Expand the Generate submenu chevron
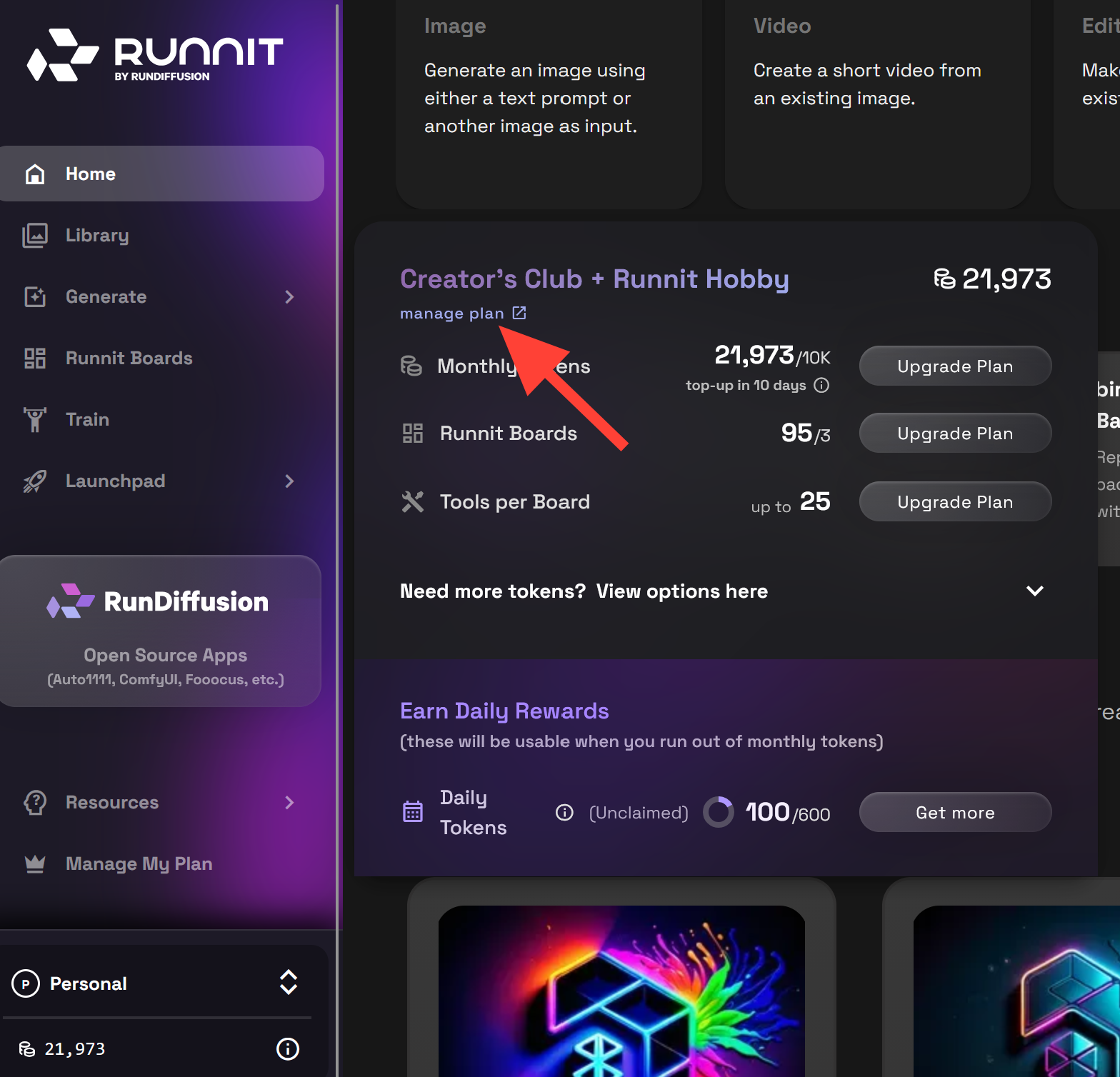 click(289, 296)
